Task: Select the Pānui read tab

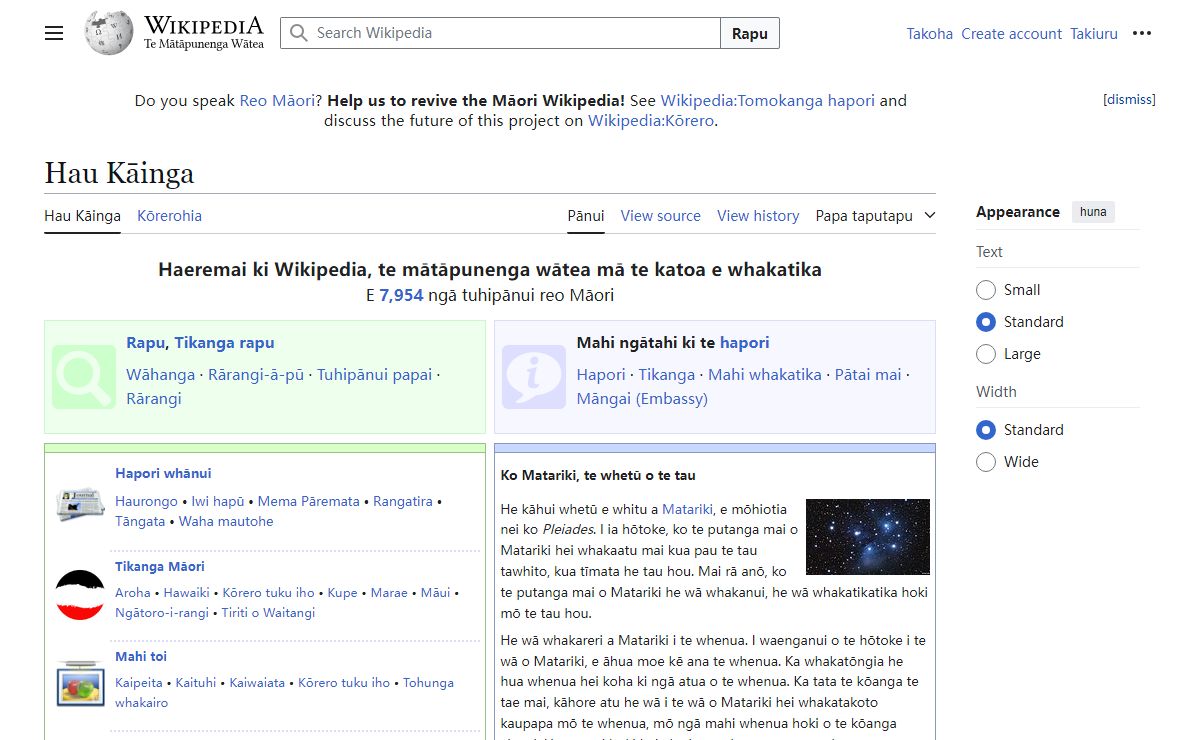Action: click(x=586, y=216)
